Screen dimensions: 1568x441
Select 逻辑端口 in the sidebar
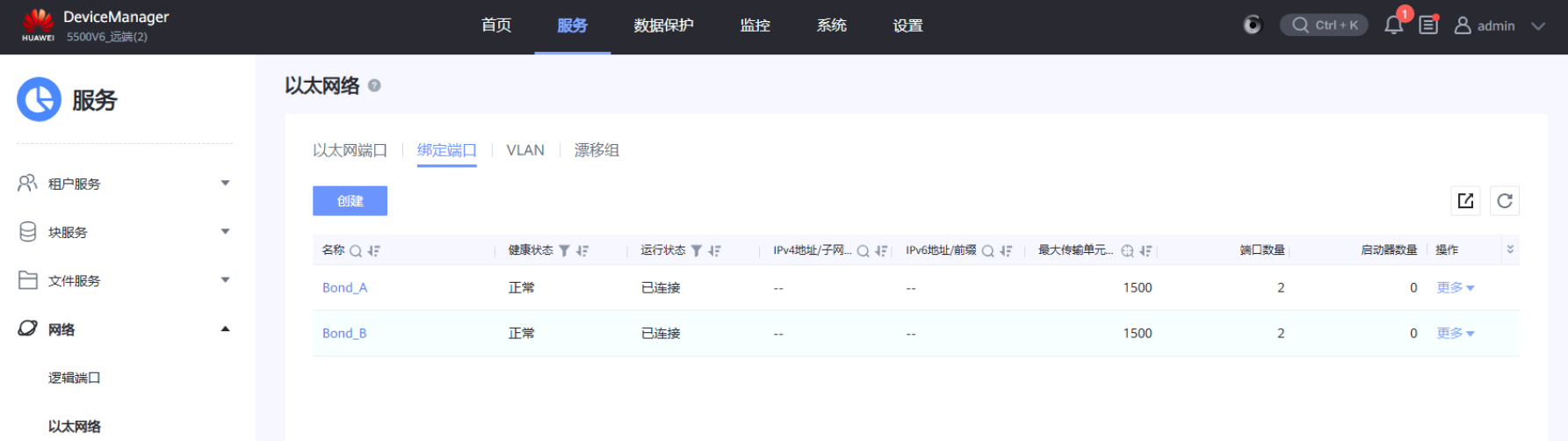tap(75, 378)
